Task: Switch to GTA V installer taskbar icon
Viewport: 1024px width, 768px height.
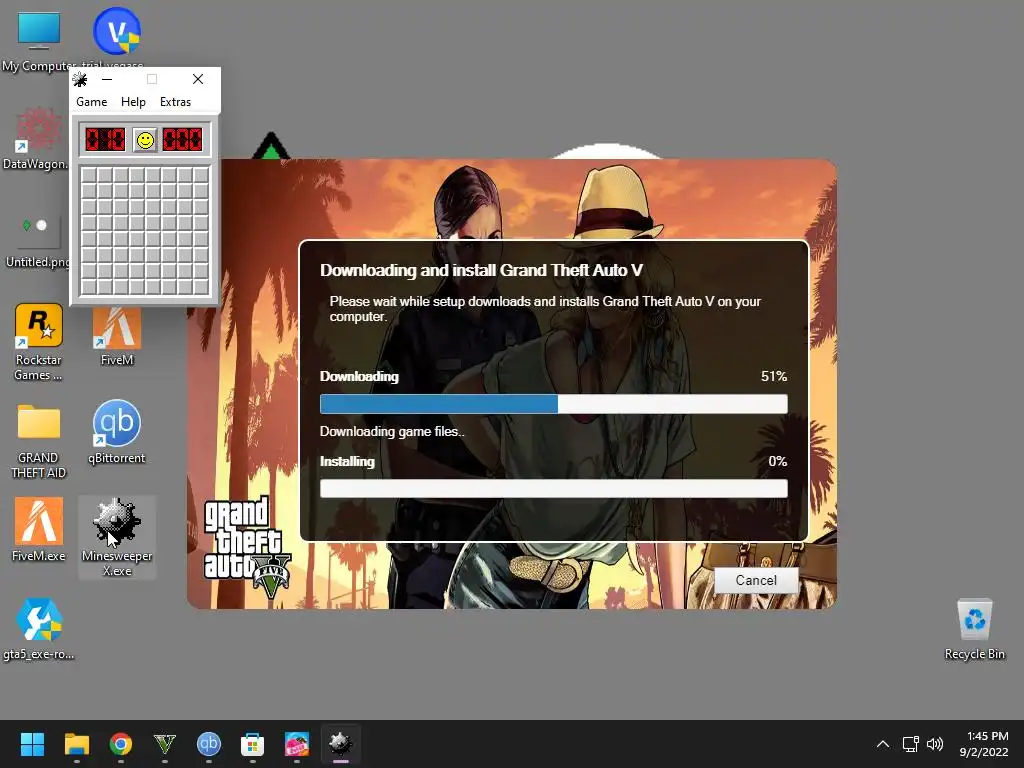Action: (165, 744)
